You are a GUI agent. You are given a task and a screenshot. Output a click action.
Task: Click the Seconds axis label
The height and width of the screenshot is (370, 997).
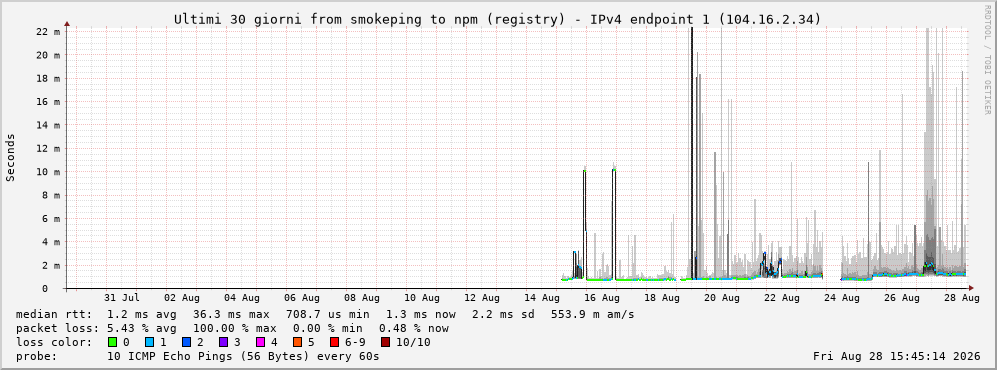[x=11, y=158]
